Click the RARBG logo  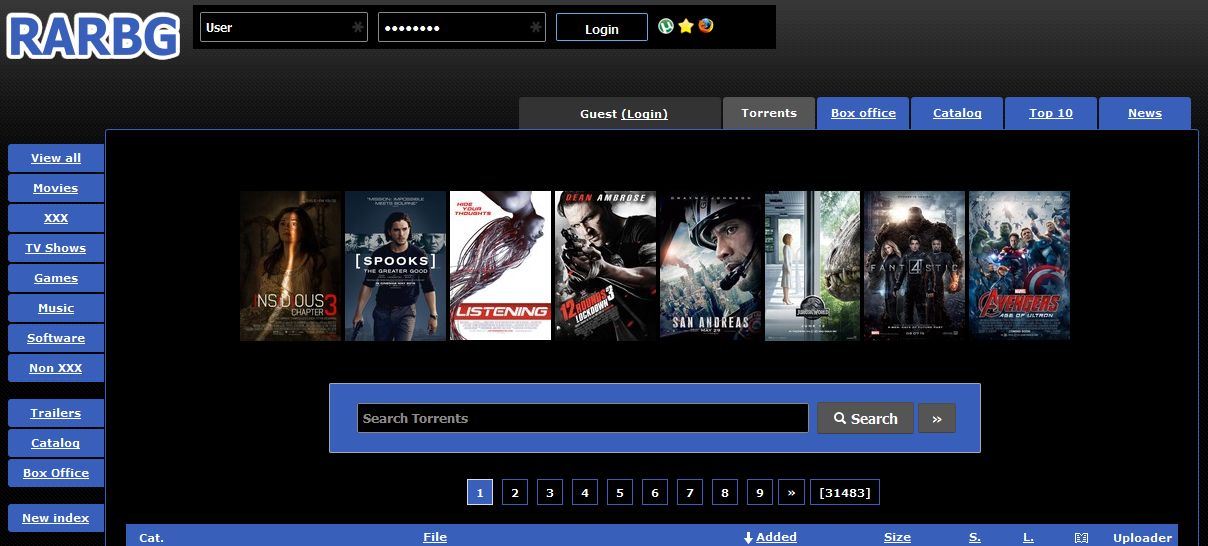93,35
